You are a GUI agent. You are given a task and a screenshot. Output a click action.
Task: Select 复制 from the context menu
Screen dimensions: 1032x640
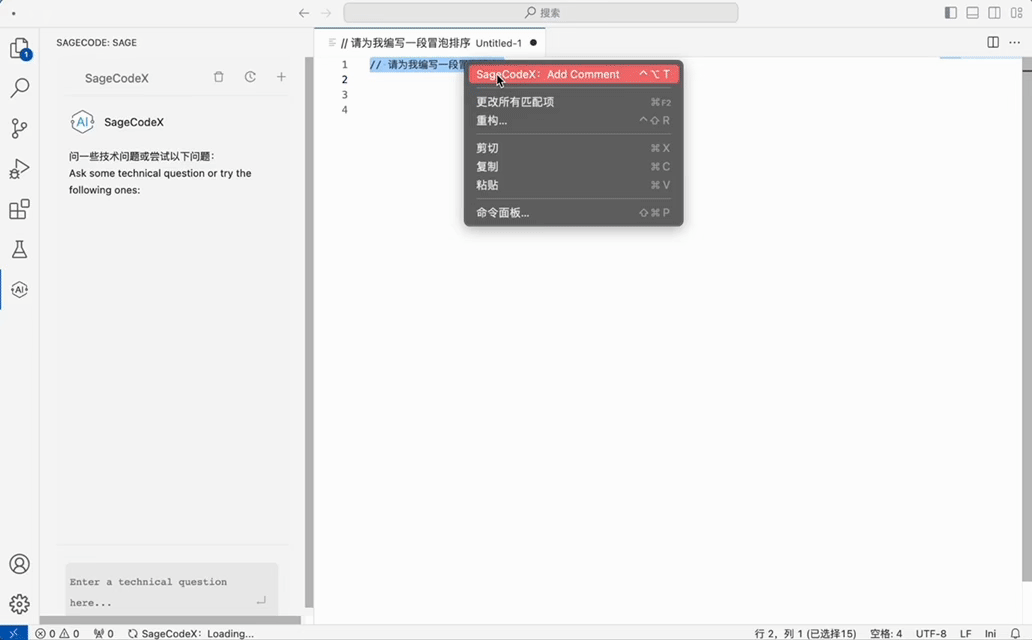[573, 167]
